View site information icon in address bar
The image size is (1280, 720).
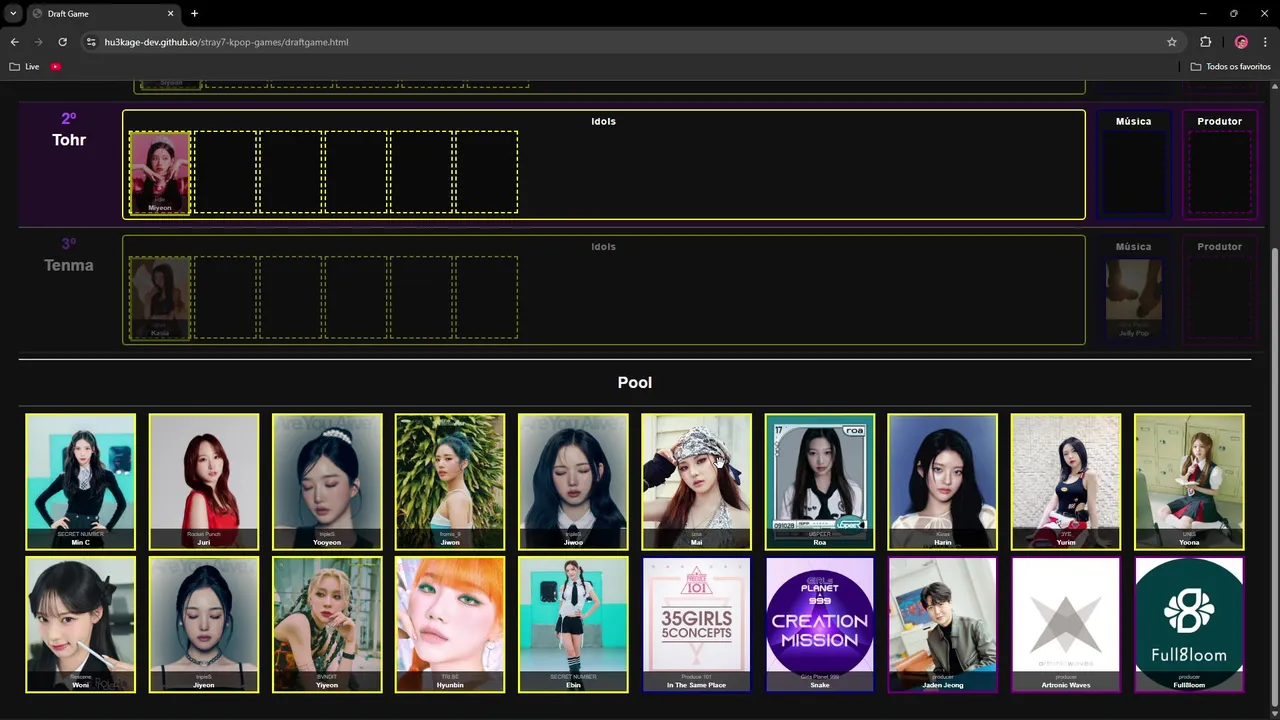coord(91,42)
